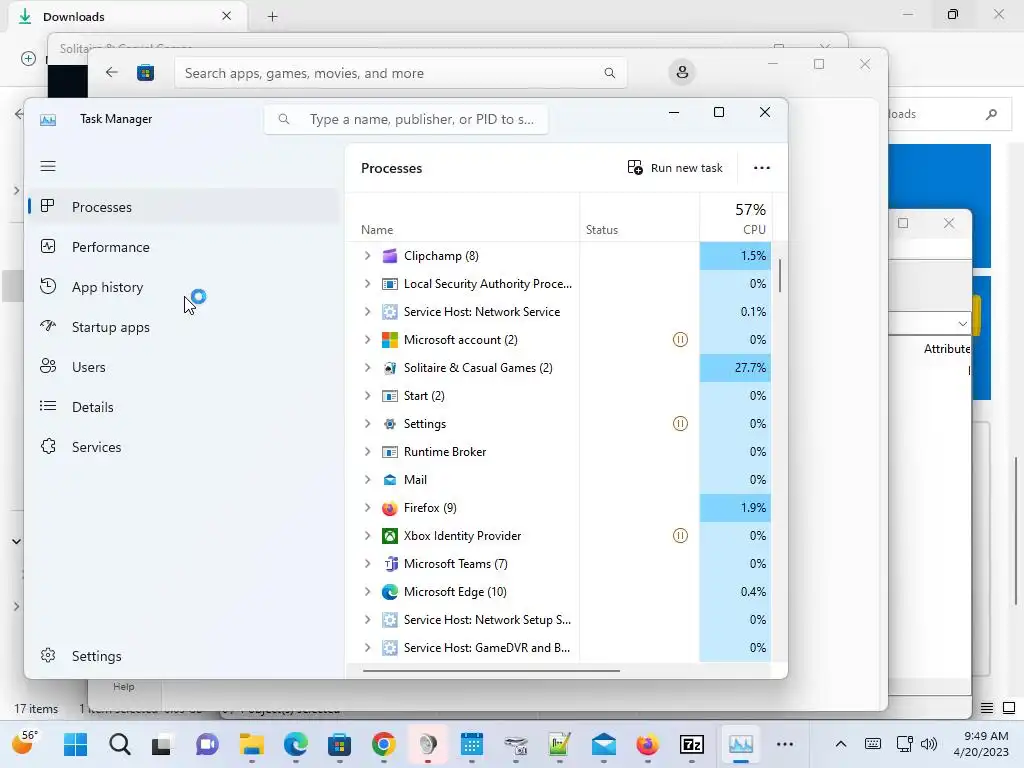1024x768 pixels.
Task: Click suspended status icon for Microsoft account
Action: pyautogui.click(x=680, y=340)
